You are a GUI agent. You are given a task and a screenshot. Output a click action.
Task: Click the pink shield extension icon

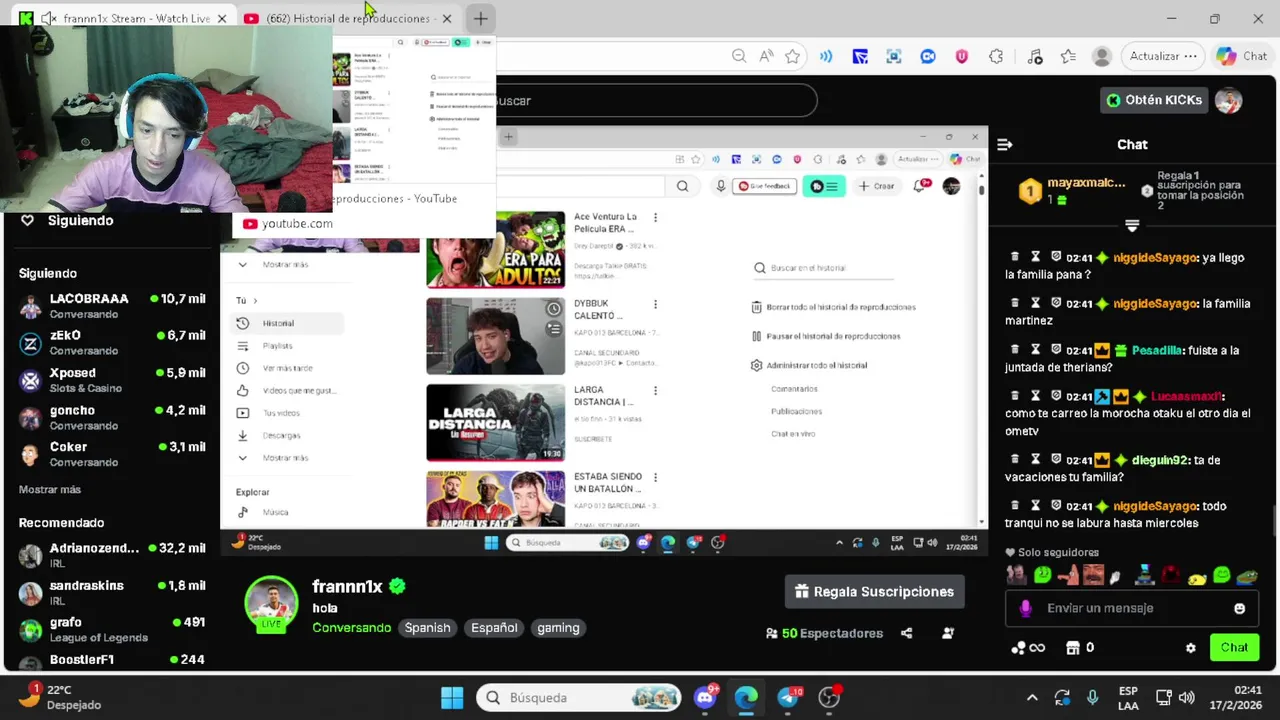[962, 56]
